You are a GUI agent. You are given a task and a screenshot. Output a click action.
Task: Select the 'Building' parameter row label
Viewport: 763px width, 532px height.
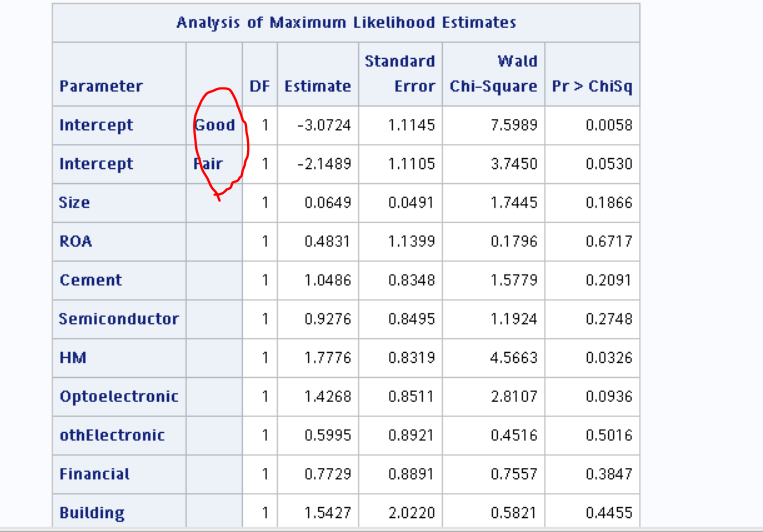[x=92, y=513]
